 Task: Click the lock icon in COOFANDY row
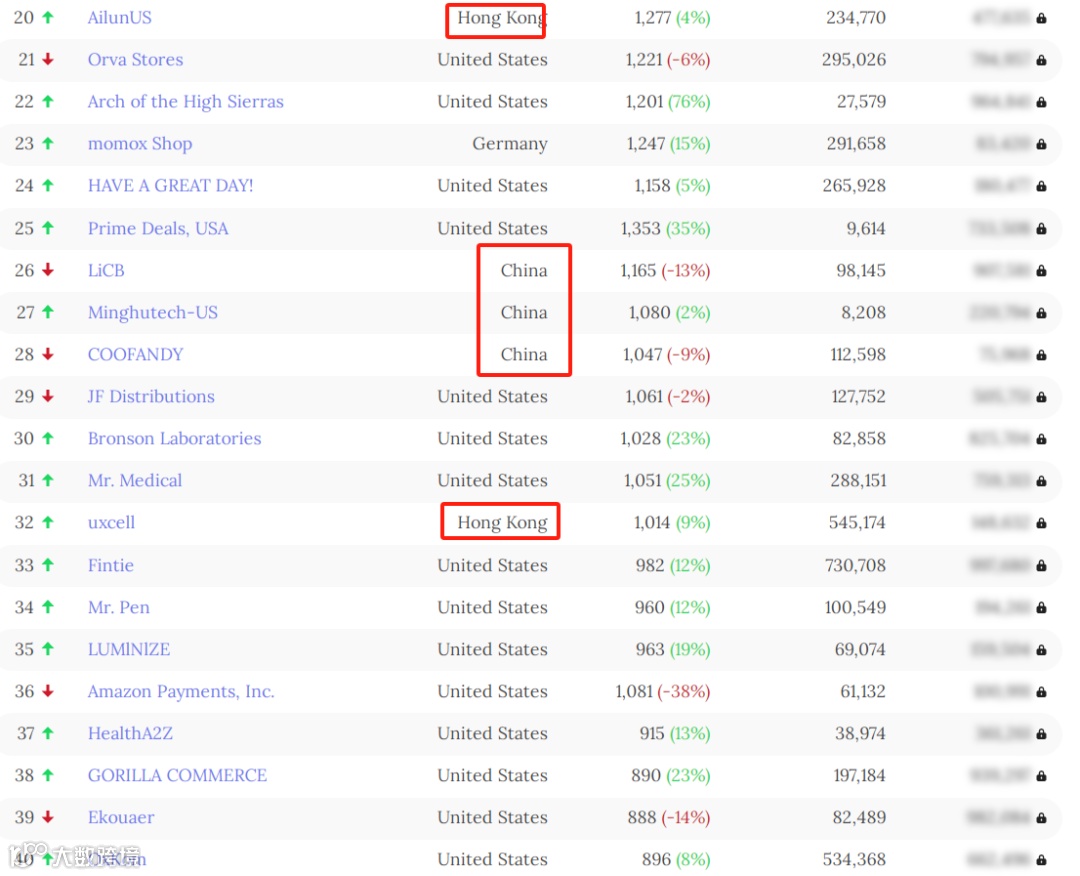click(x=1041, y=355)
